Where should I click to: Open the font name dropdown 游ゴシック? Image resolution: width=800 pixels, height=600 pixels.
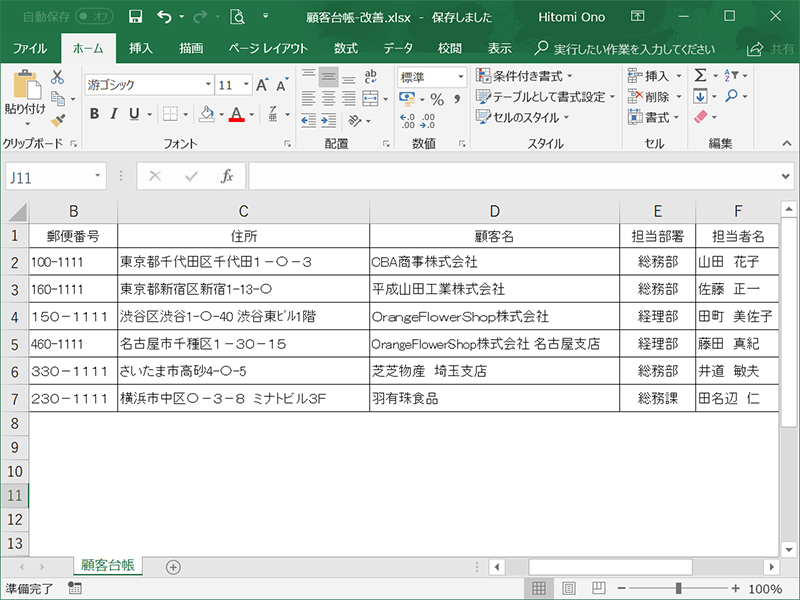[208, 85]
